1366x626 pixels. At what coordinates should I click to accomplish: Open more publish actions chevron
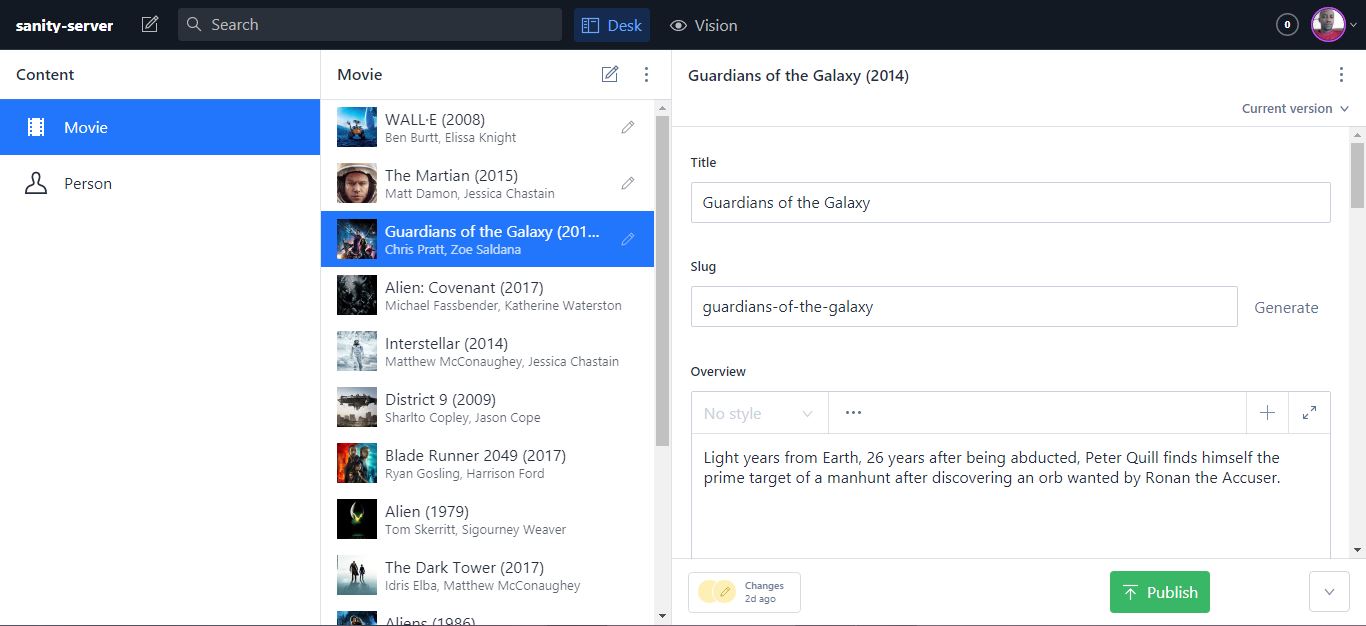(1329, 592)
